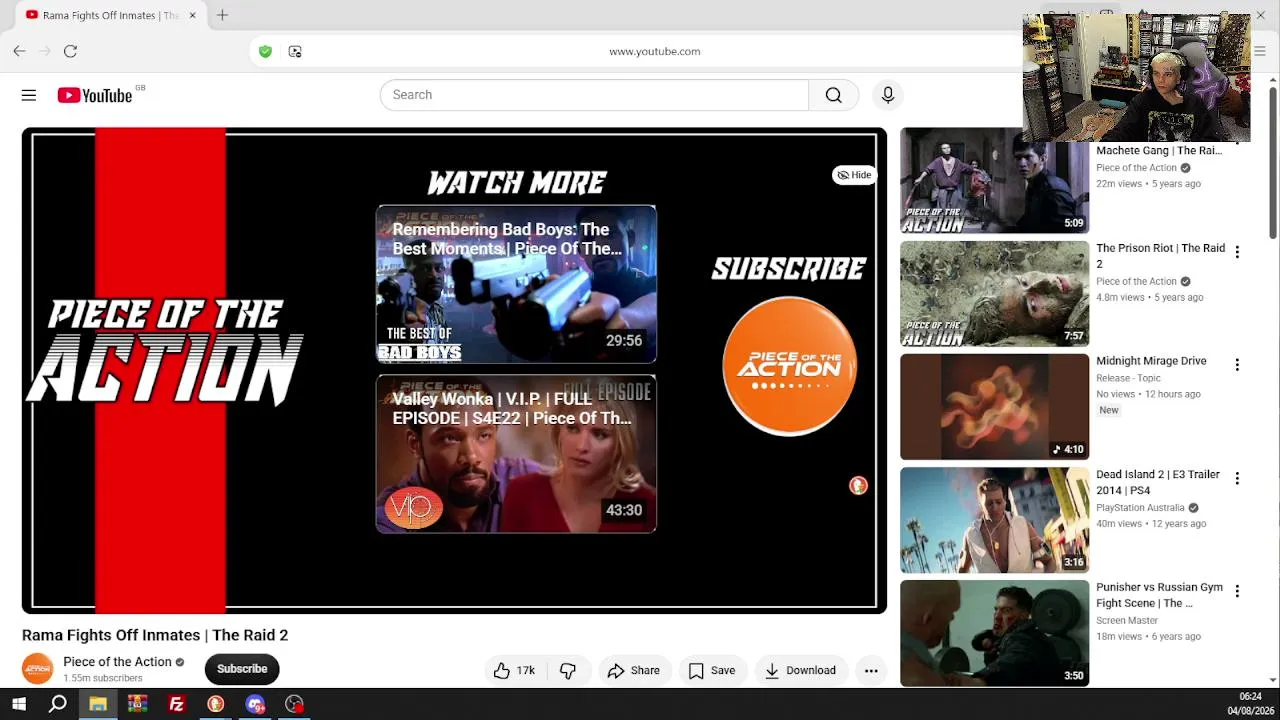Open the Punisher vs Russian Gym thumbnail
The height and width of the screenshot is (720, 1280).
point(994,633)
